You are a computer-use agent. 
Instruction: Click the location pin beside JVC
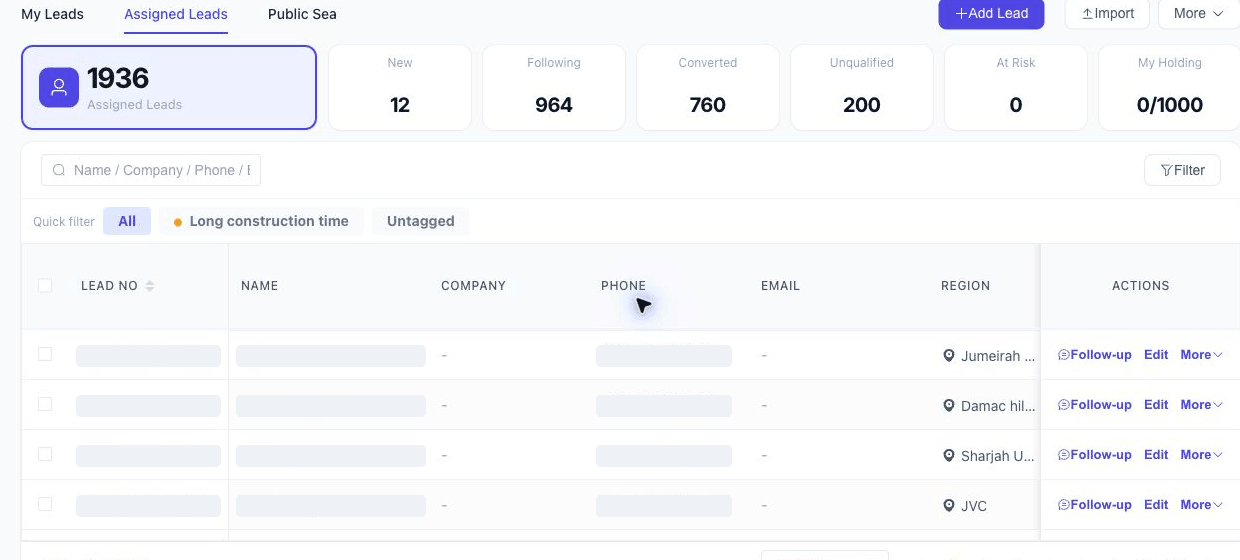(949, 505)
